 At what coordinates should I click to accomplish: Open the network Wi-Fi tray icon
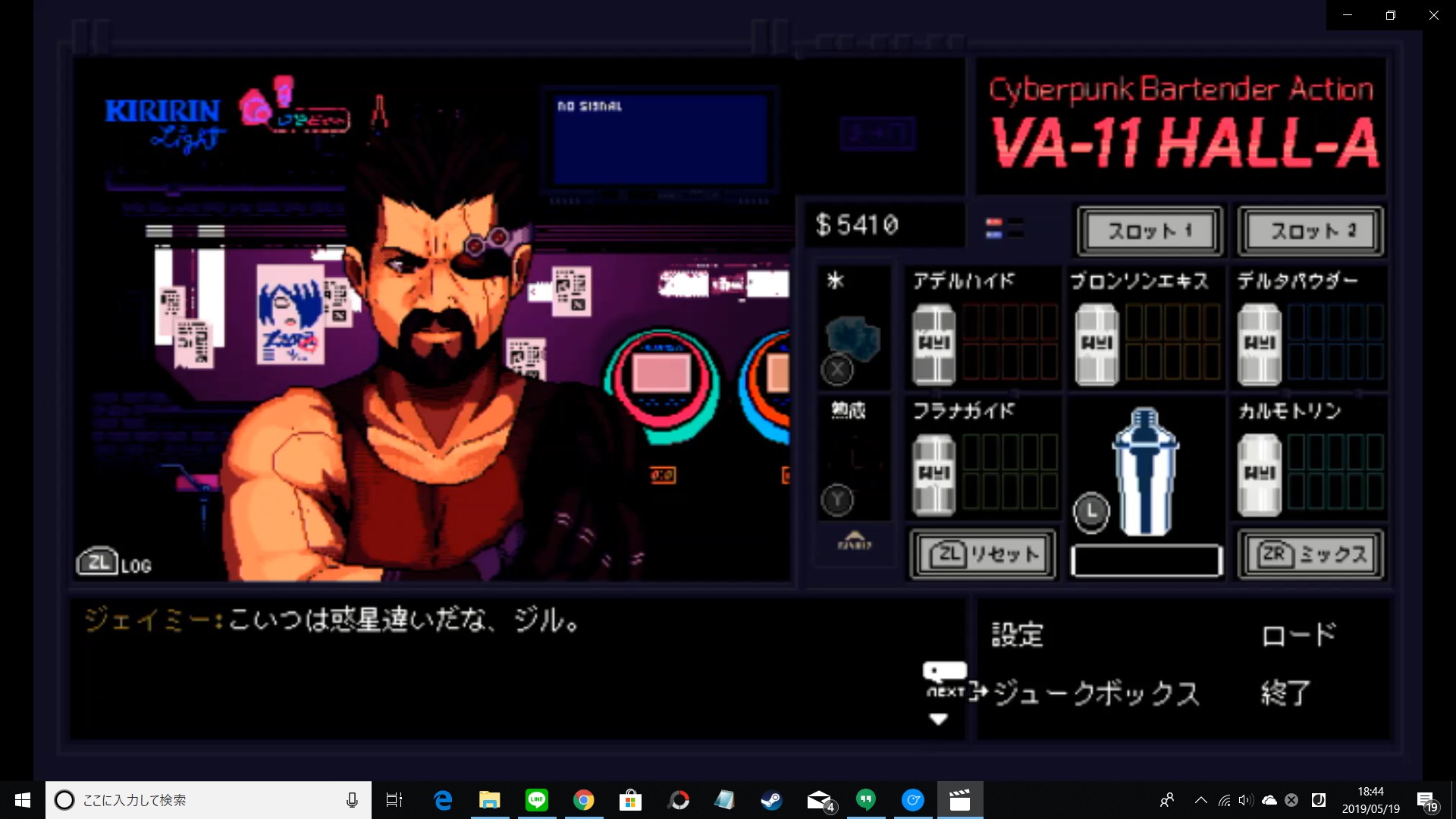(1224, 800)
